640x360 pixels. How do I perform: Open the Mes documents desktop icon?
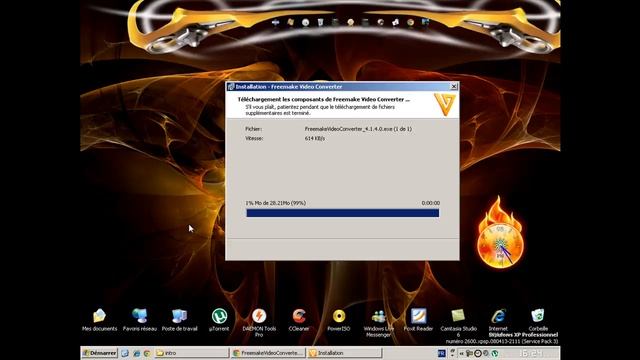click(99, 319)
